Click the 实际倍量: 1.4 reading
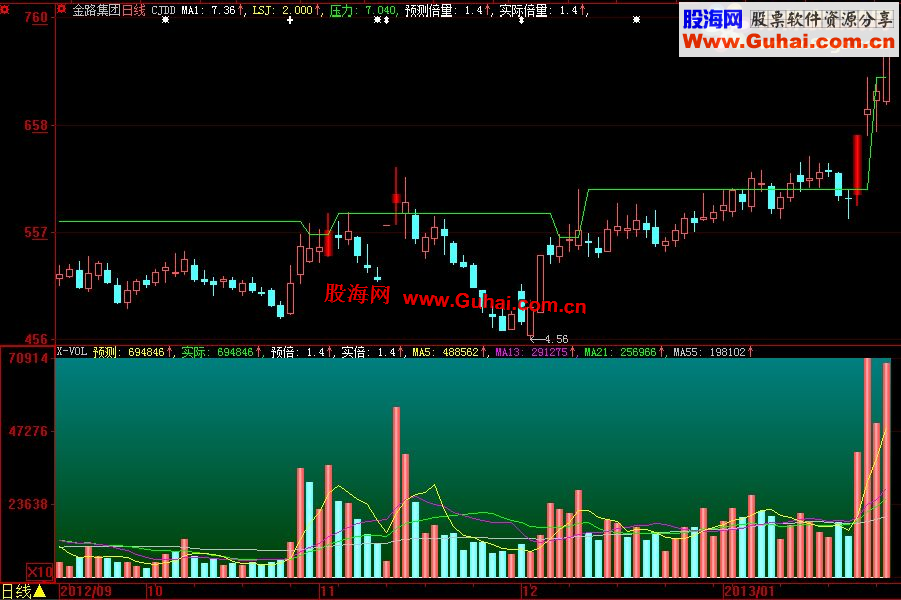The image size is (901, 600). (x=542, y=10)
